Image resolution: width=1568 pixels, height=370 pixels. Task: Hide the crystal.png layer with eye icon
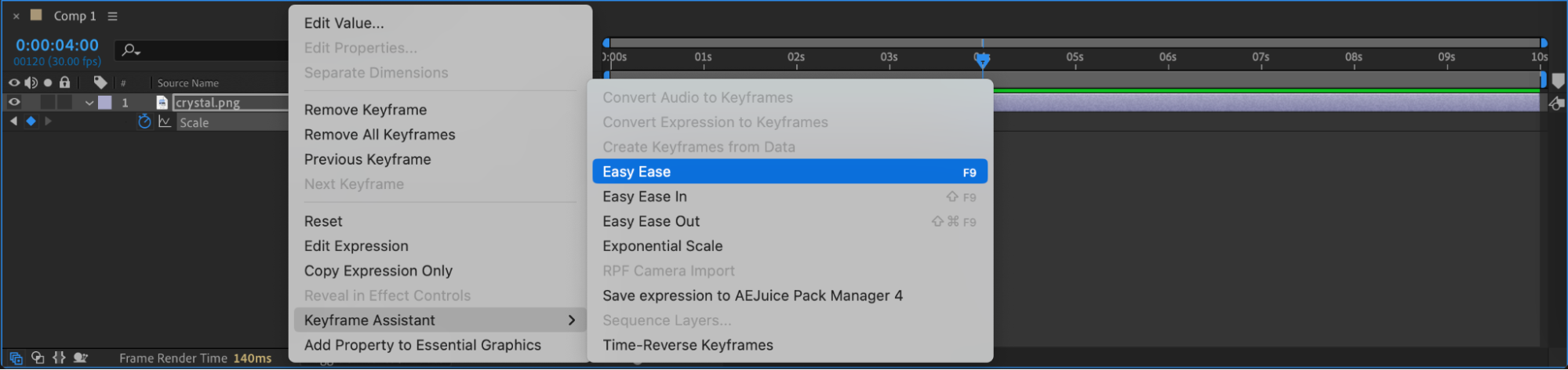tap(14, 102)
